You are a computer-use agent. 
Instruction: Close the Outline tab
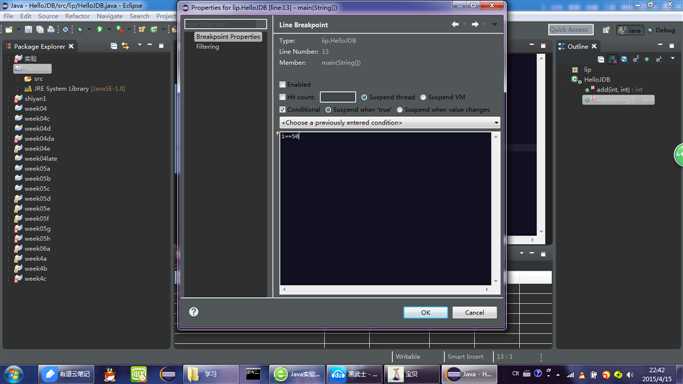594,46
